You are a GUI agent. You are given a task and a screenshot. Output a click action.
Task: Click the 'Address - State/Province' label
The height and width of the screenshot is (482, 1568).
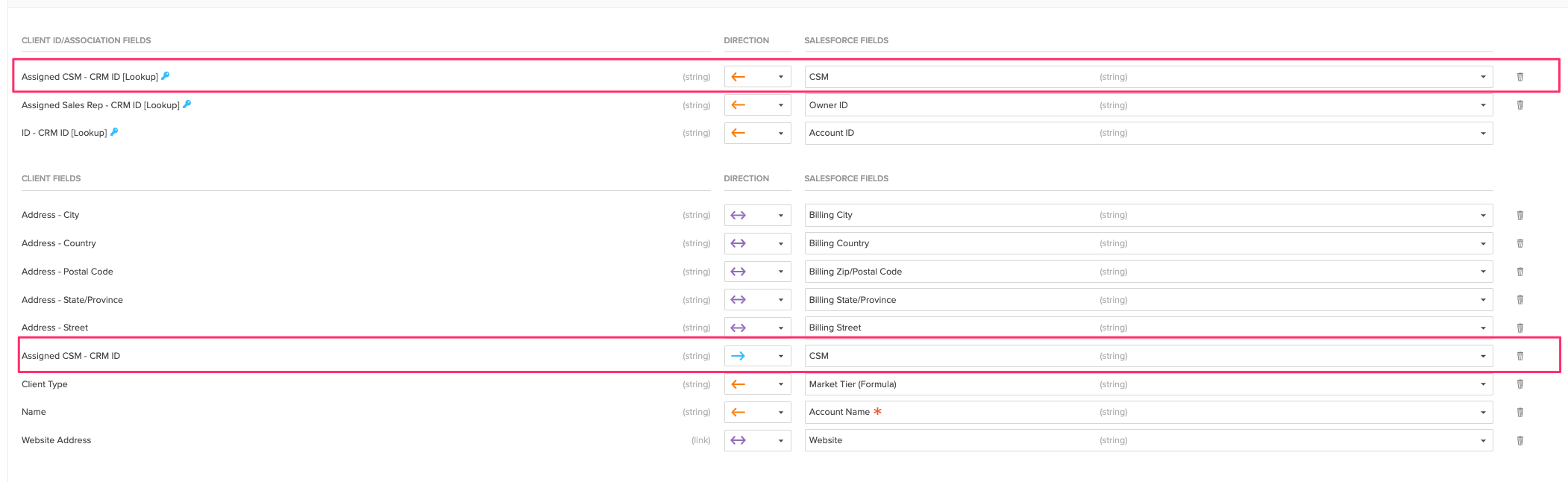[x=72, y=300]
